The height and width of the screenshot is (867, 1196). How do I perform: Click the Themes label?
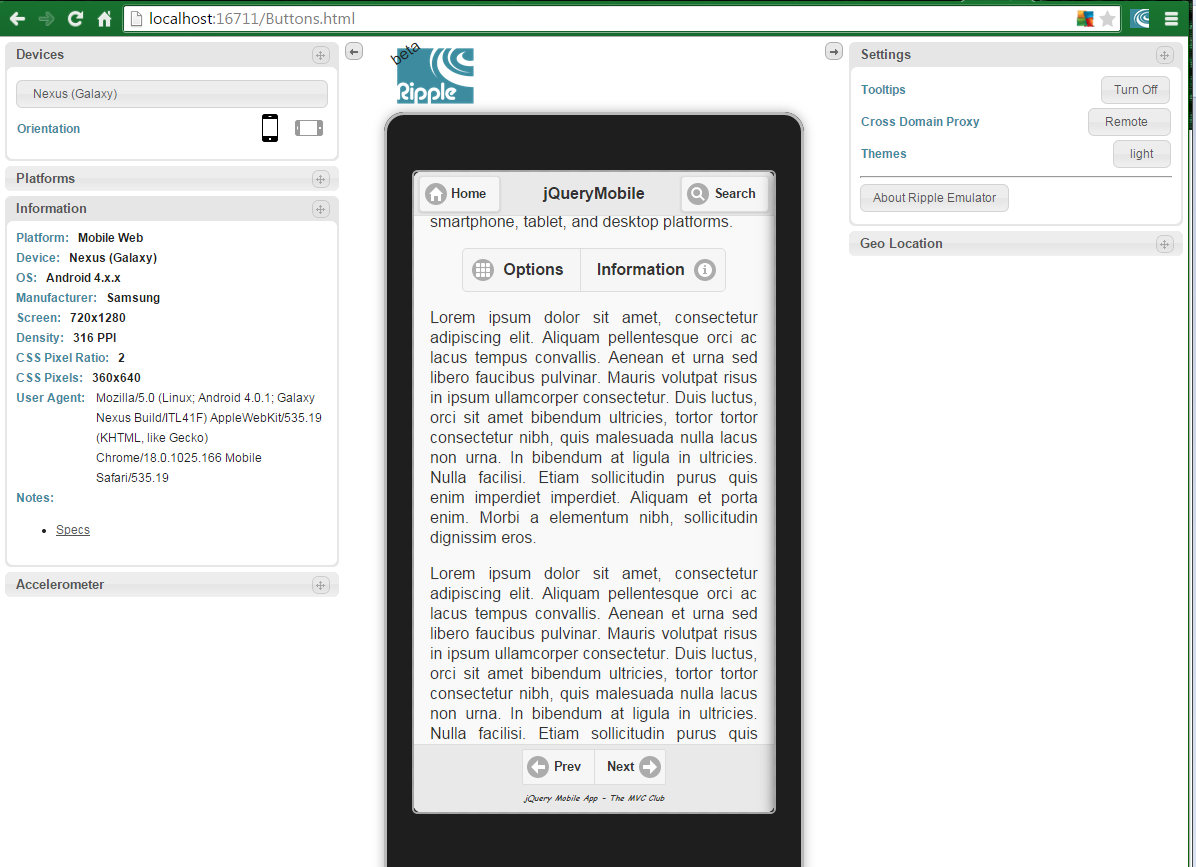tap(883, 154)
